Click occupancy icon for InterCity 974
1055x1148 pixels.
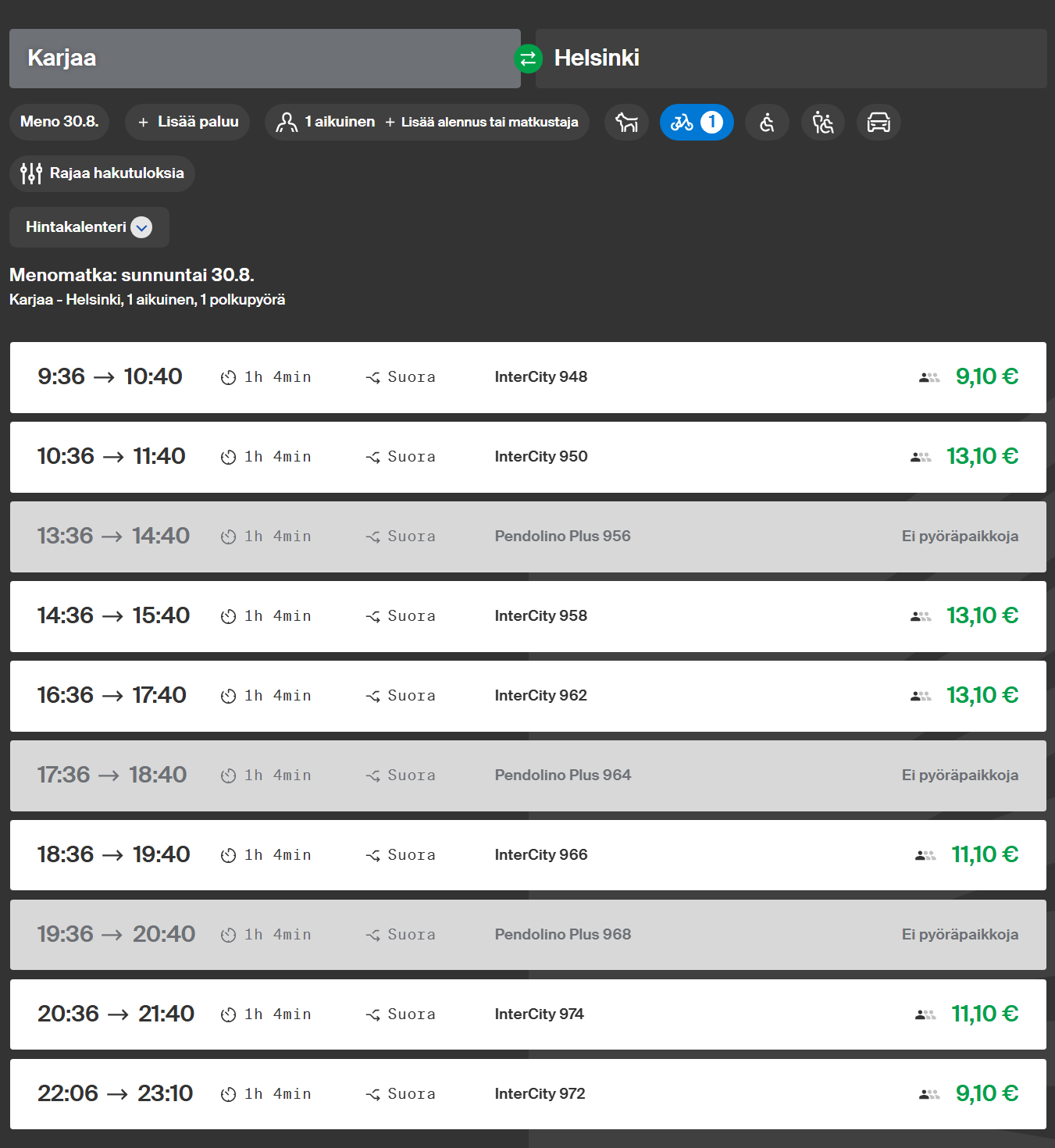pos(925,1014)
